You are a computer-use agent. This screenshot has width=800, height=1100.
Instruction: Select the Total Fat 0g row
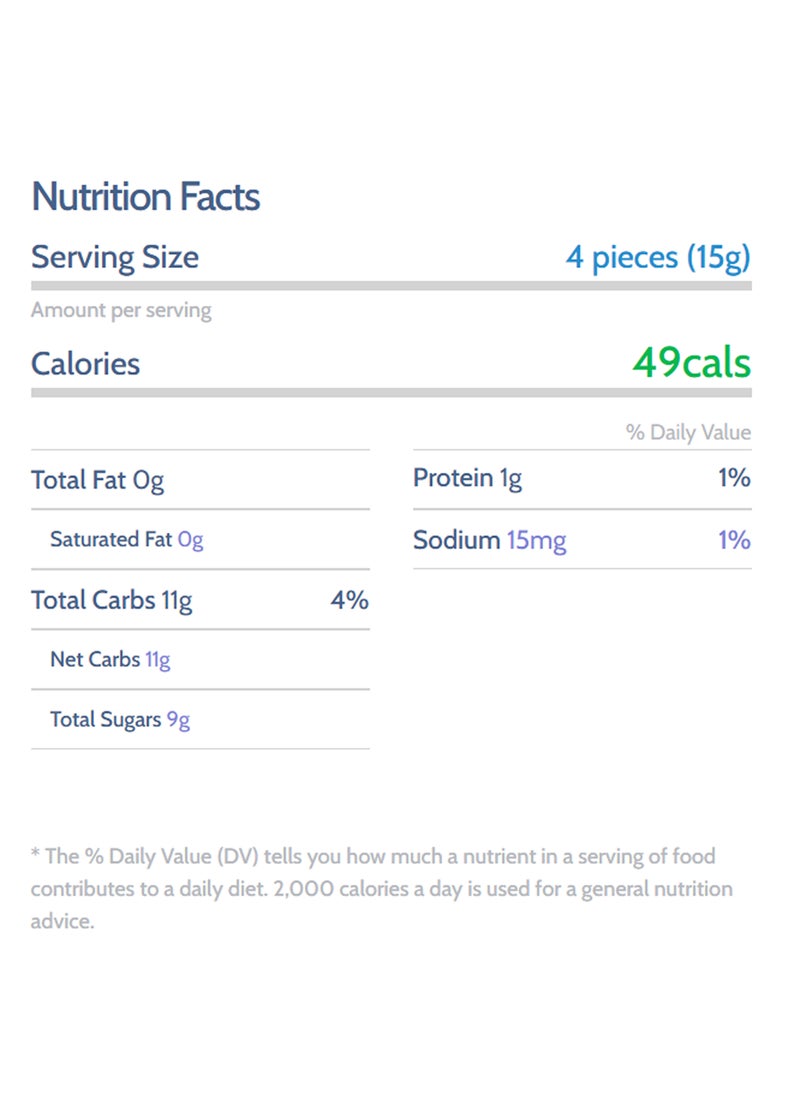click(200, 480)
